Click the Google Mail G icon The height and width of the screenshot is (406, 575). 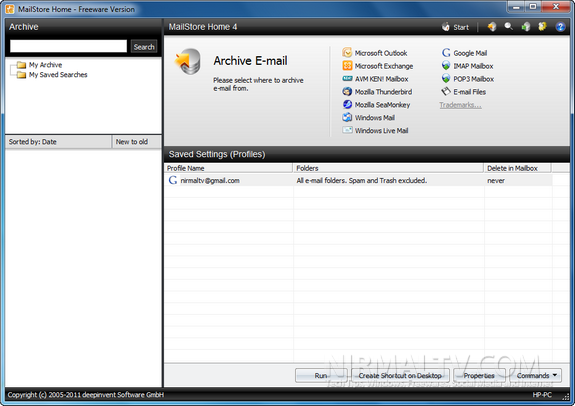coord(446,53)
